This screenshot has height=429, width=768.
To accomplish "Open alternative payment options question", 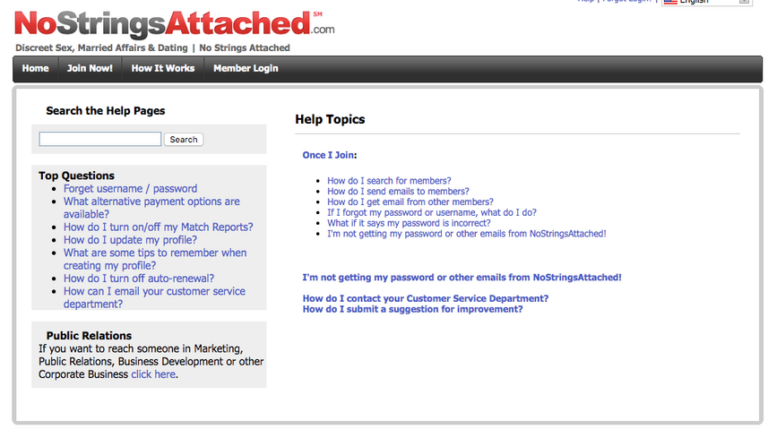I will [x=151, y=208].
